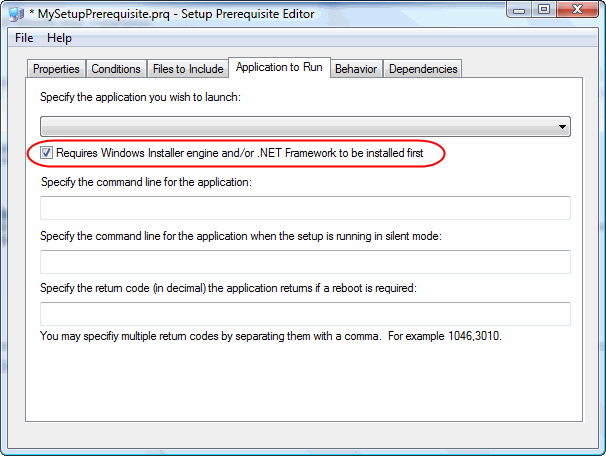
Task: Open the Help menu
Action: coord(59,38)
